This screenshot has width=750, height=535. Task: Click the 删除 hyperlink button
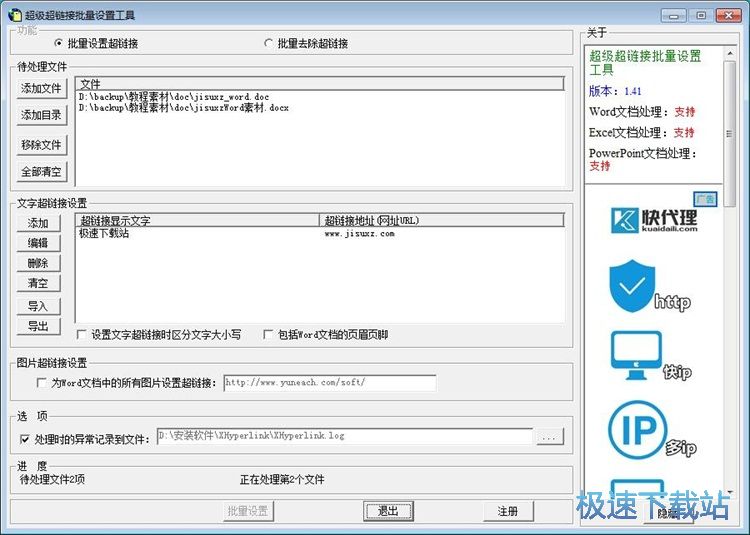coord(39,263)
